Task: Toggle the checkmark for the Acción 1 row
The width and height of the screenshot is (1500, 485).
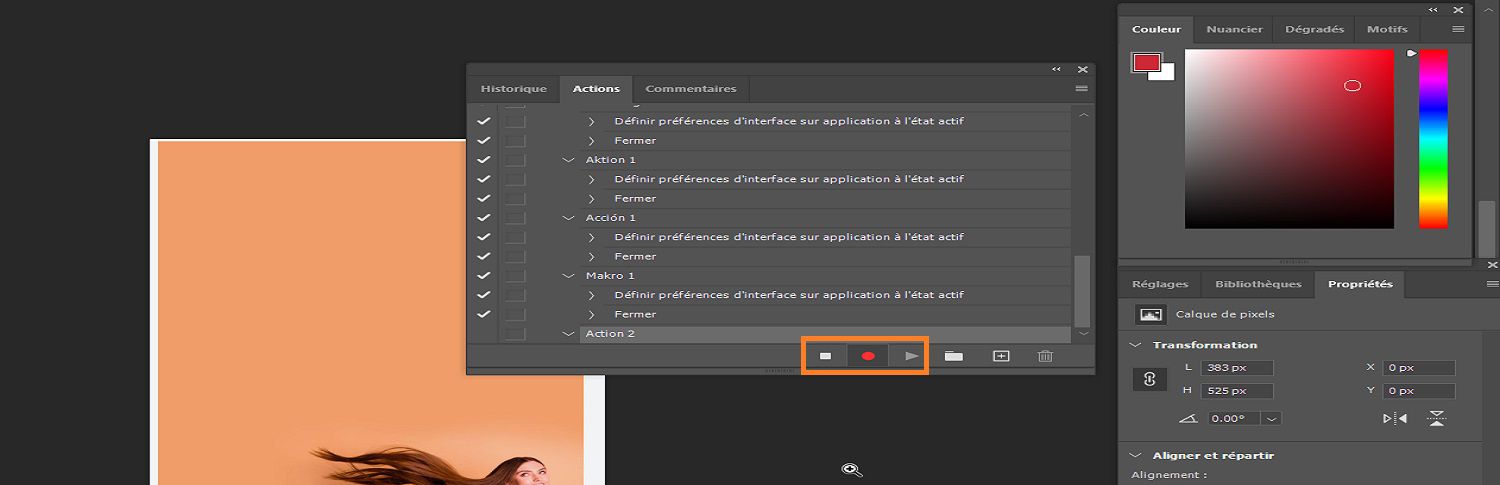Action: [x=484, y=218]
